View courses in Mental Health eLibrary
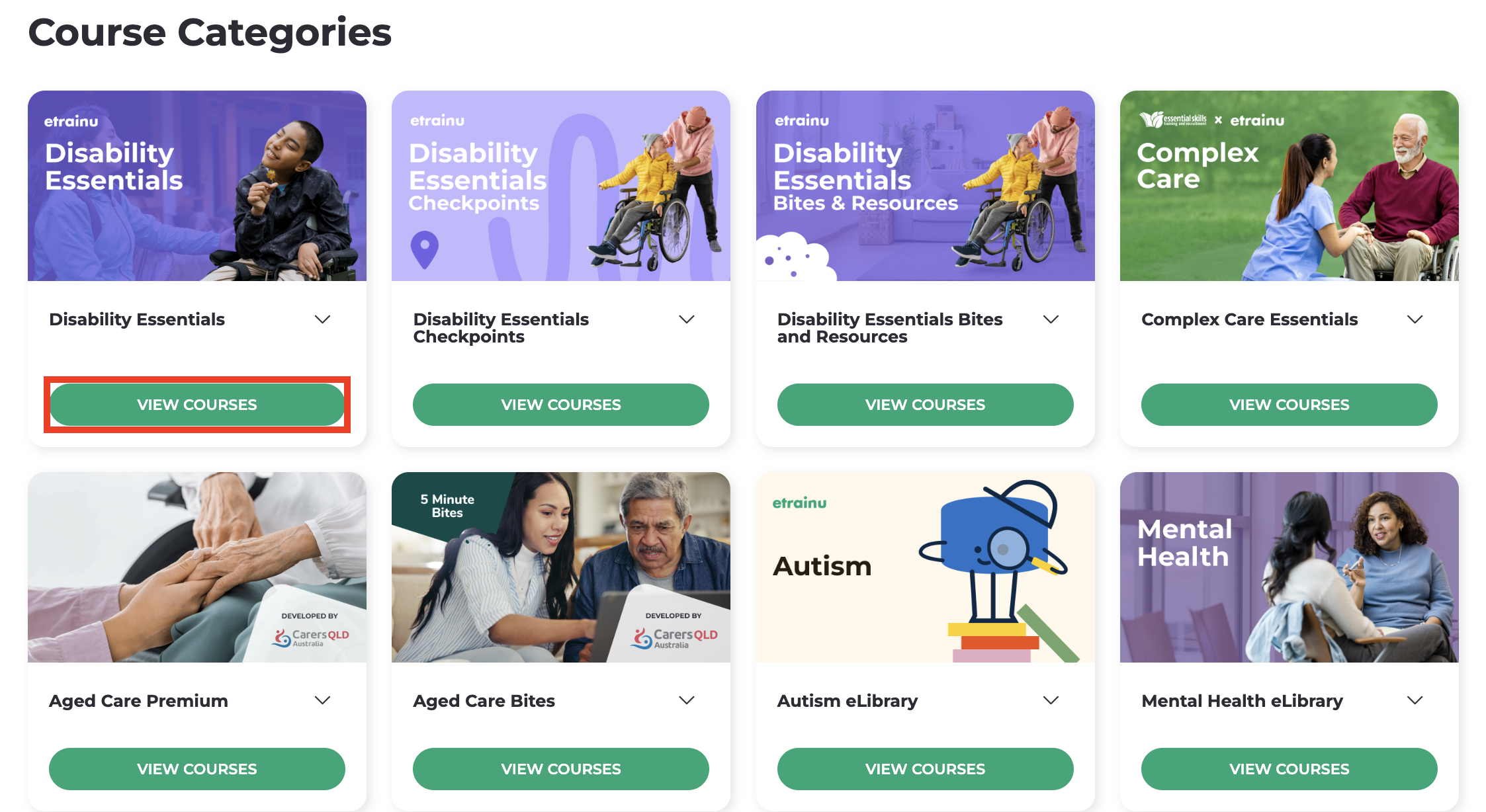The height and width of the screenshot is (812, 1486). (1289, 769)
